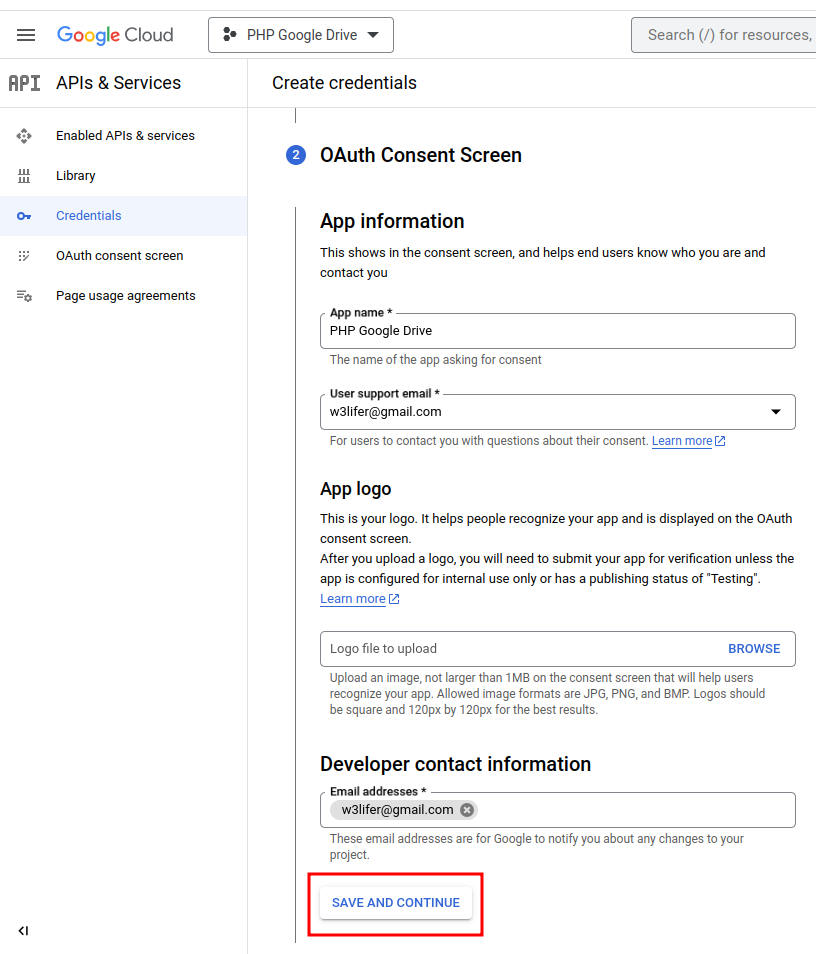Go to the Library page
The image size is (816, 954).
(76, 176)
